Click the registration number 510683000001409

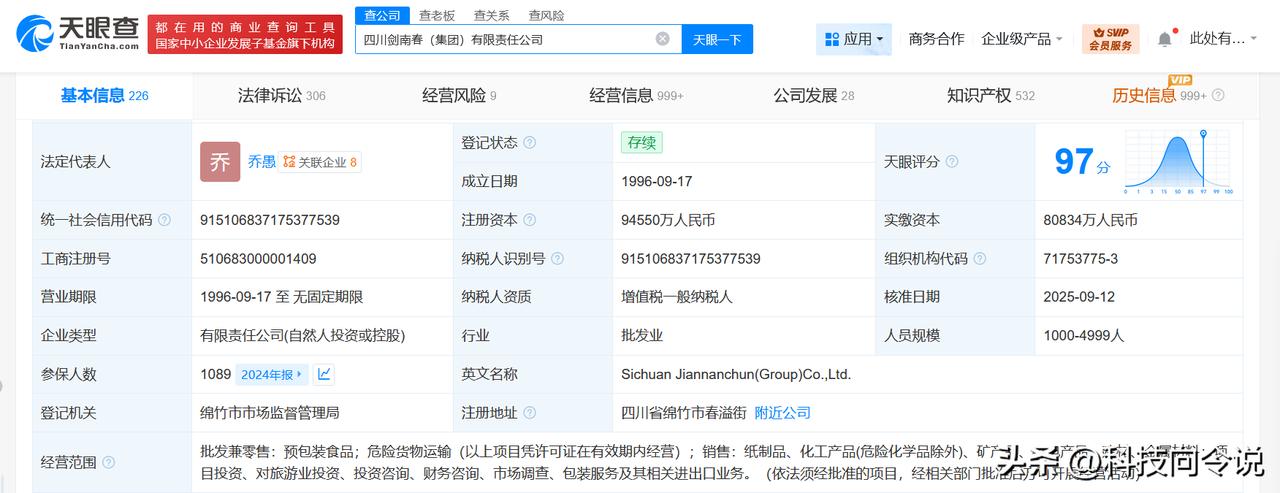click(258, 259)
